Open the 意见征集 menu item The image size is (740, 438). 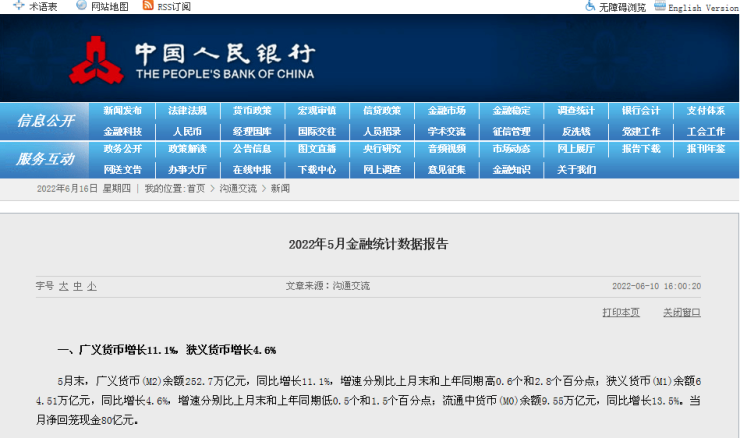coord(446,169)
